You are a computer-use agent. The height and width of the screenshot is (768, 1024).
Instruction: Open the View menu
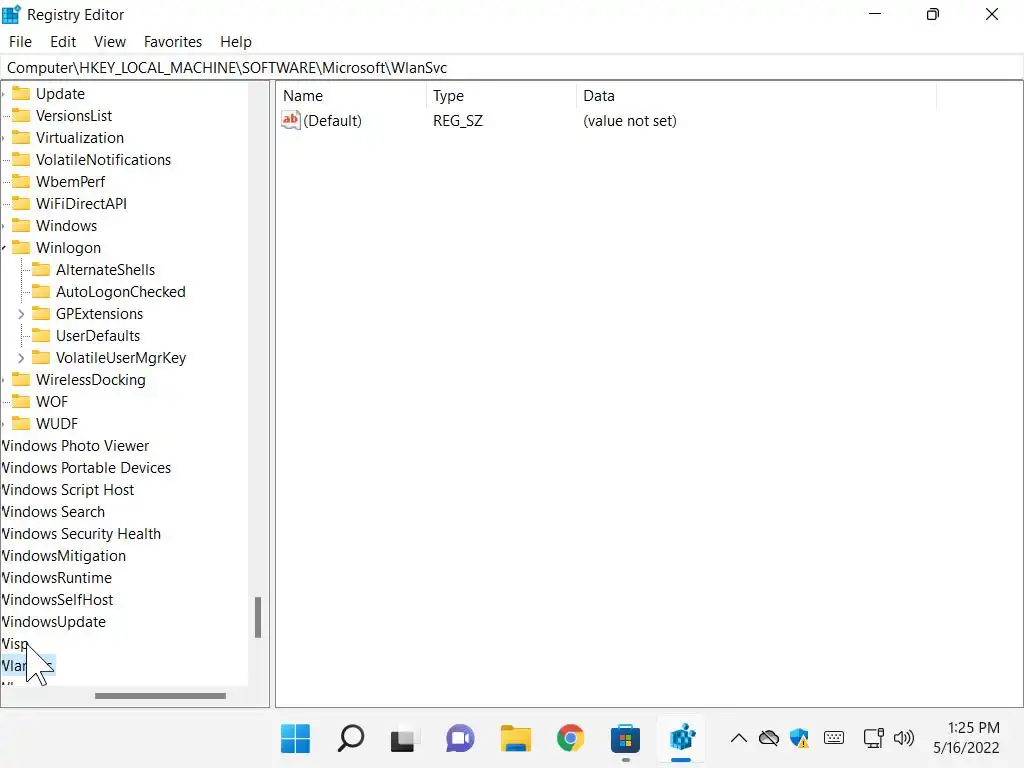110,42
